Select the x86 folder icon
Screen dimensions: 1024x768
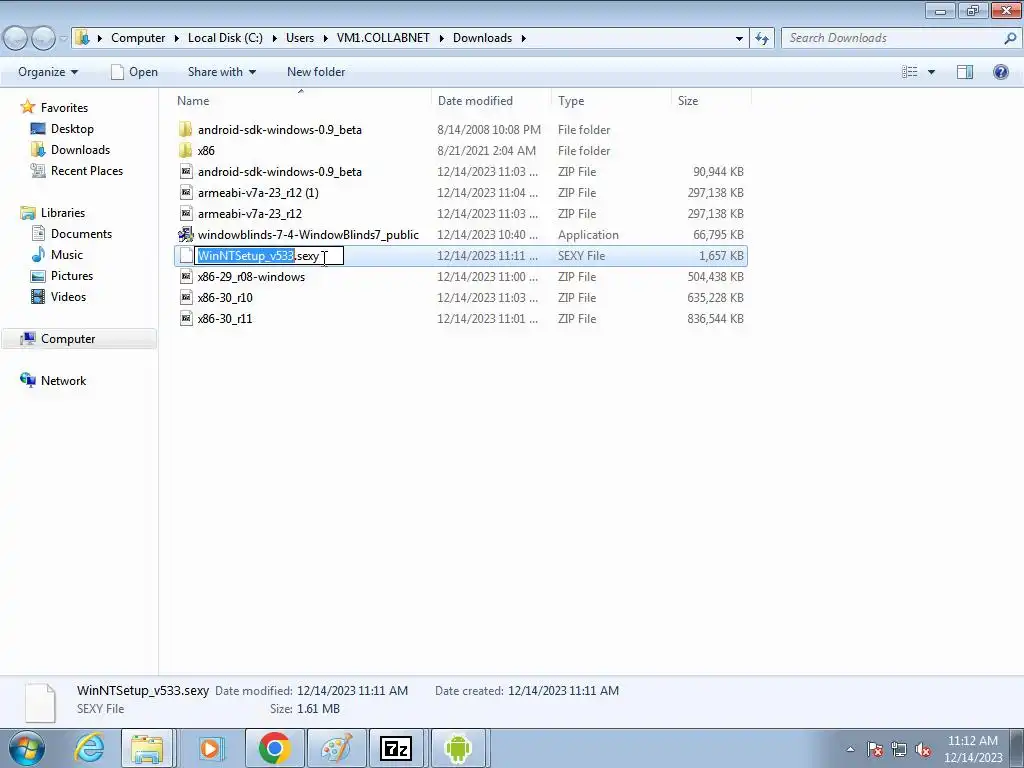[185, 150]
